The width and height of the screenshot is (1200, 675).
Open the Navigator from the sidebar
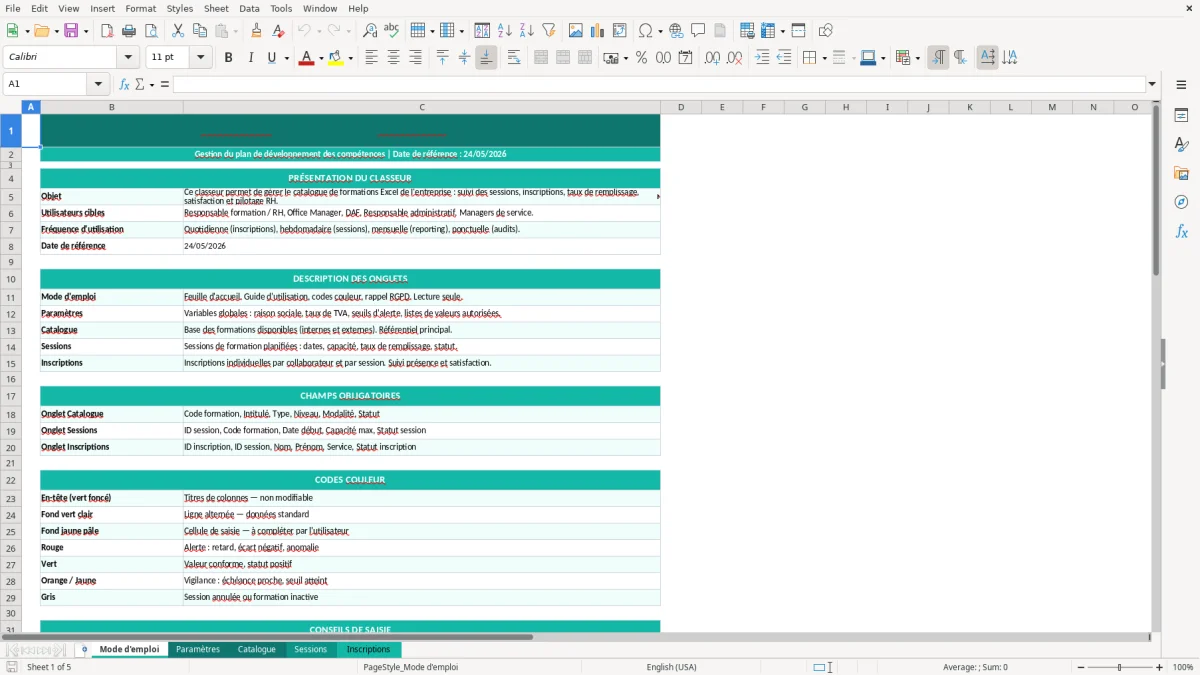1182,202
